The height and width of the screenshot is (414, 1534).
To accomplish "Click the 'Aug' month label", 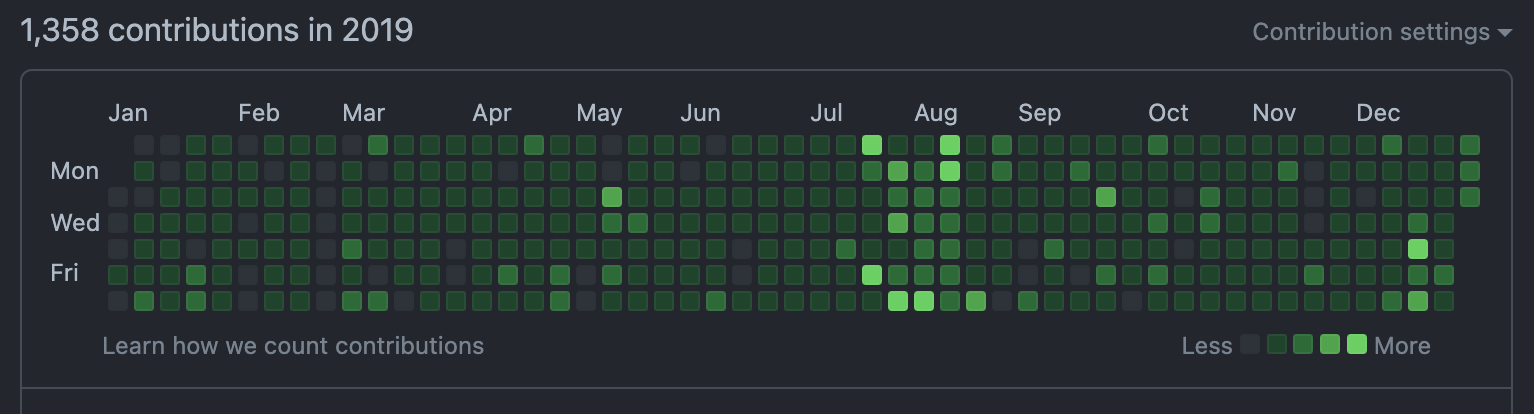I will [936, 113].
